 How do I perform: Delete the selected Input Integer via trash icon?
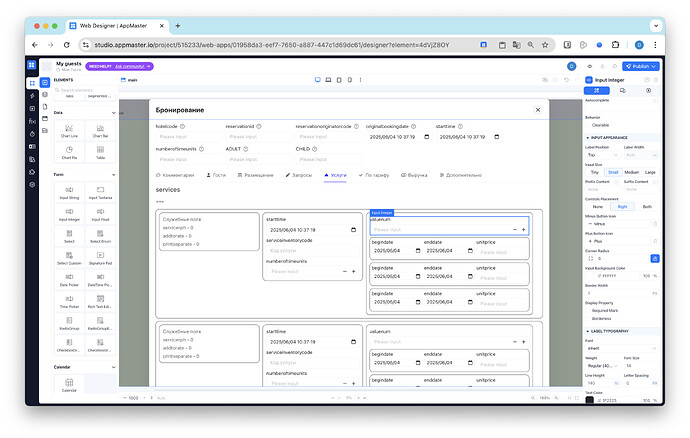(656, 80)
